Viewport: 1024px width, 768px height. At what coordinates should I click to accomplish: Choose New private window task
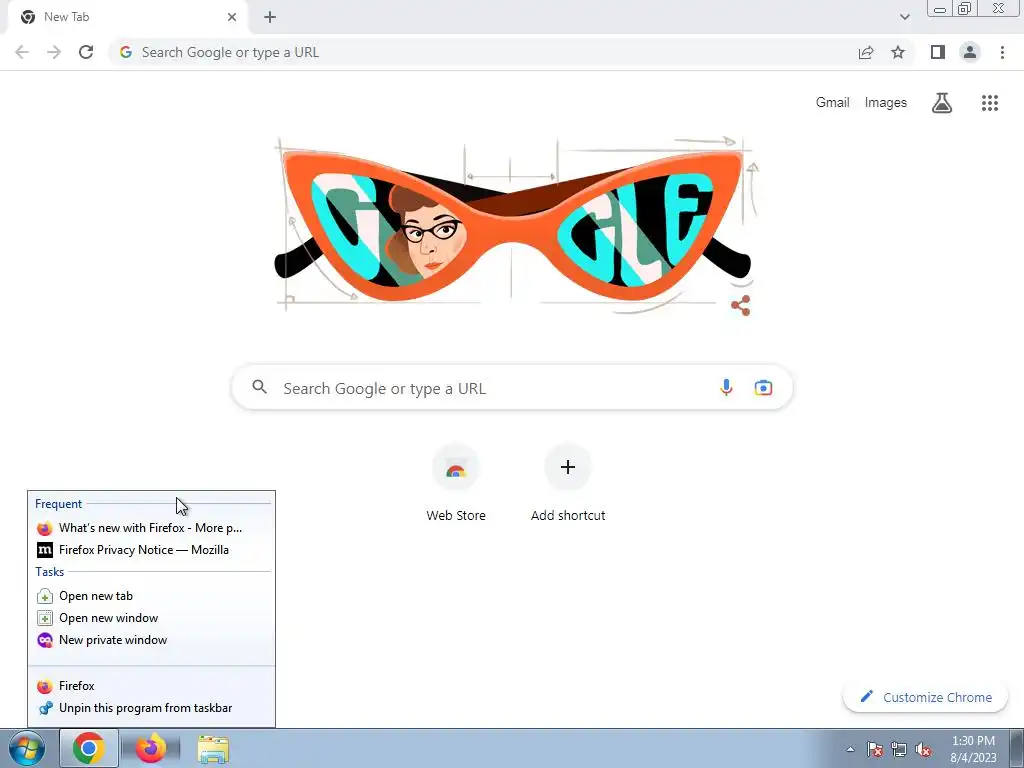152,640
